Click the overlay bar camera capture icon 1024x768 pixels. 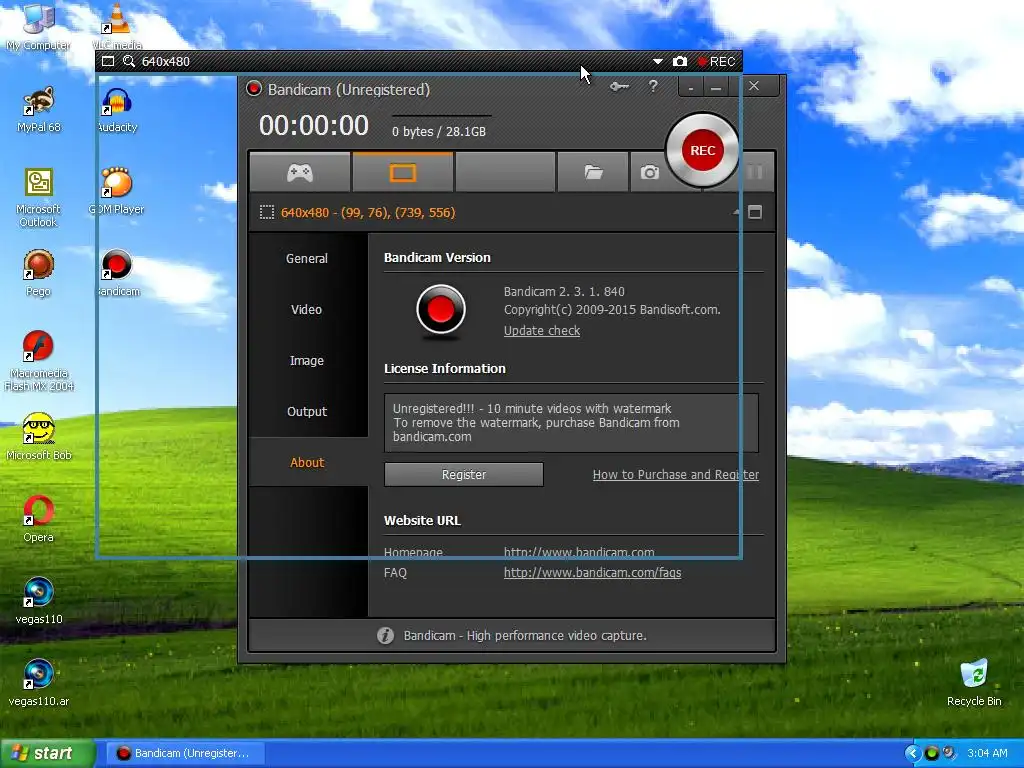coord(680,61)
